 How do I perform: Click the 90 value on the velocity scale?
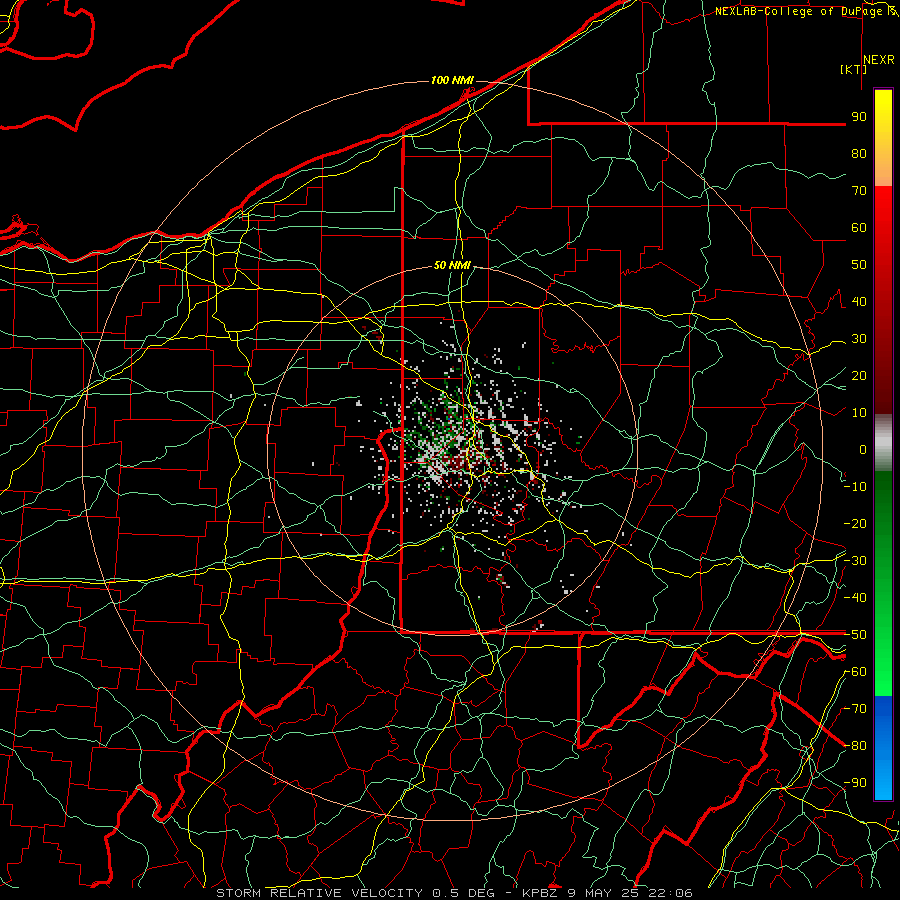coord(859,117)
